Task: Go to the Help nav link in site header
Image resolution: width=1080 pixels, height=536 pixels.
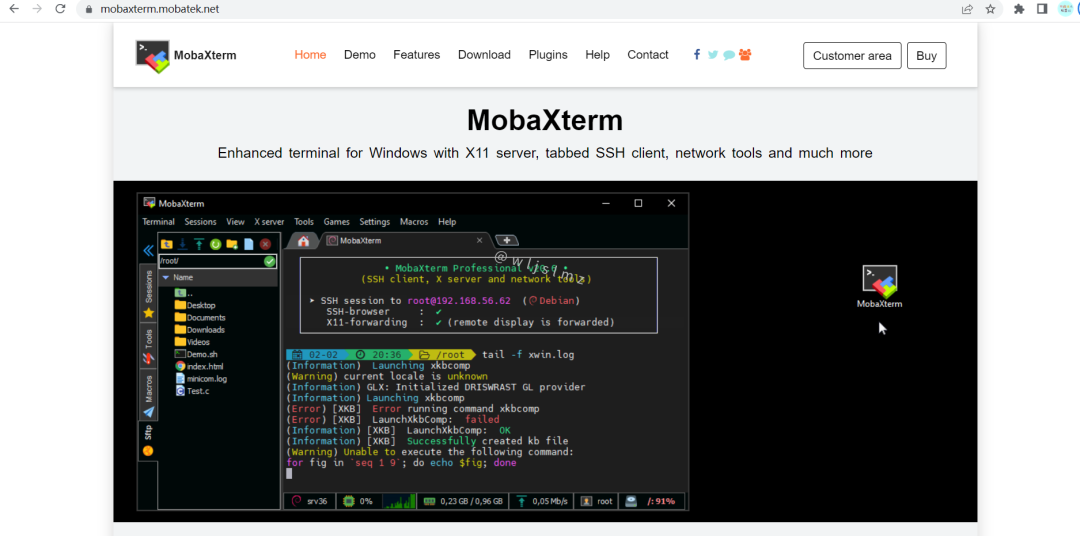Action: coord(597,55)
